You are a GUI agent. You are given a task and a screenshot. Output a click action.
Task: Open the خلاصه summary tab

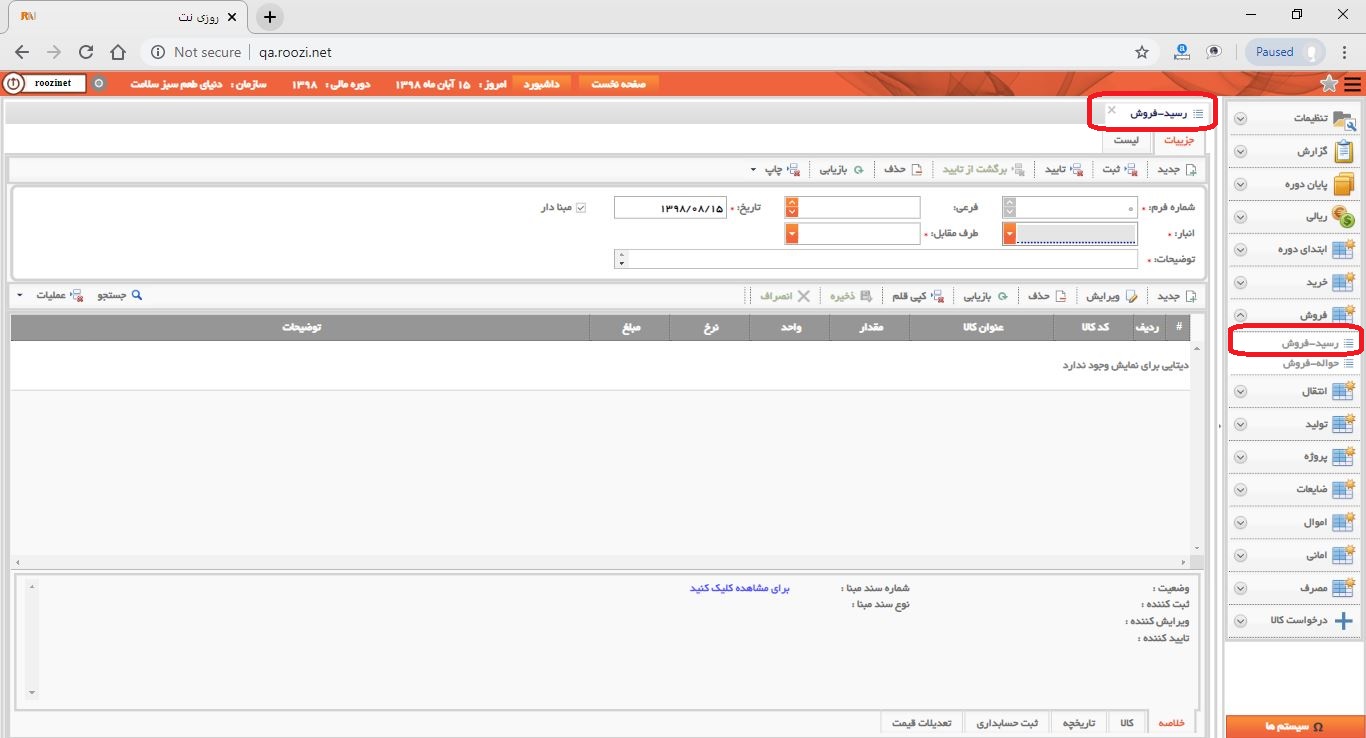tap(1171, 723)
